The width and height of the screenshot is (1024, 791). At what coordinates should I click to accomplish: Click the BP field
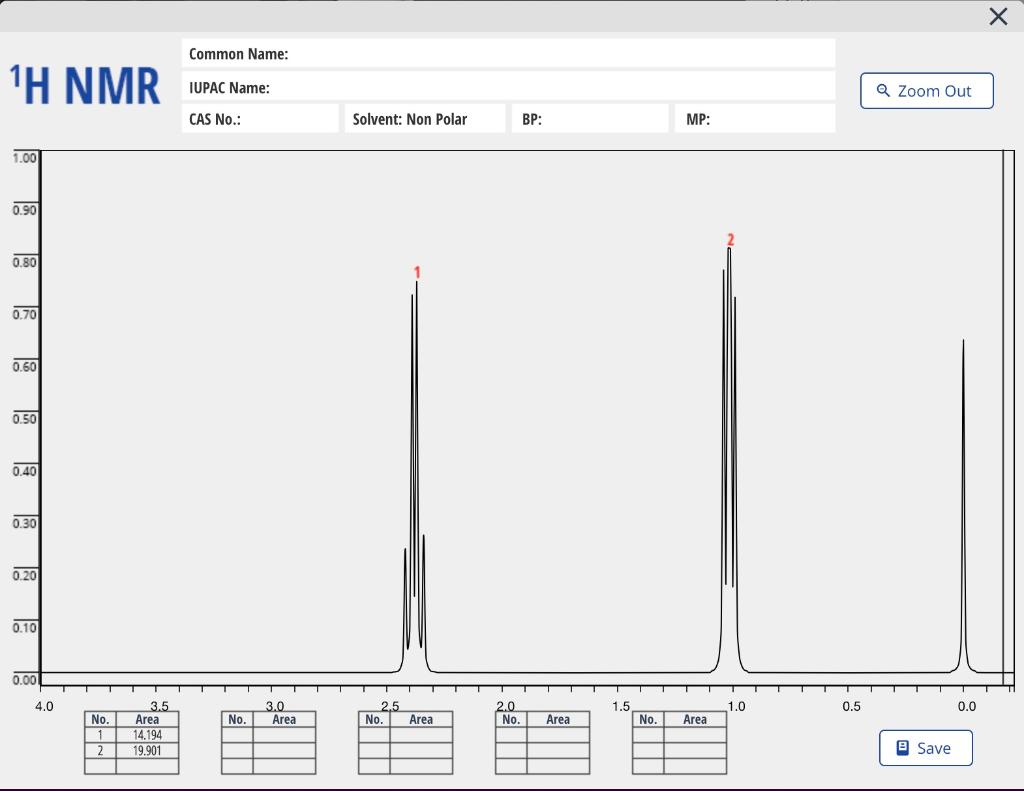coord(589,117)
